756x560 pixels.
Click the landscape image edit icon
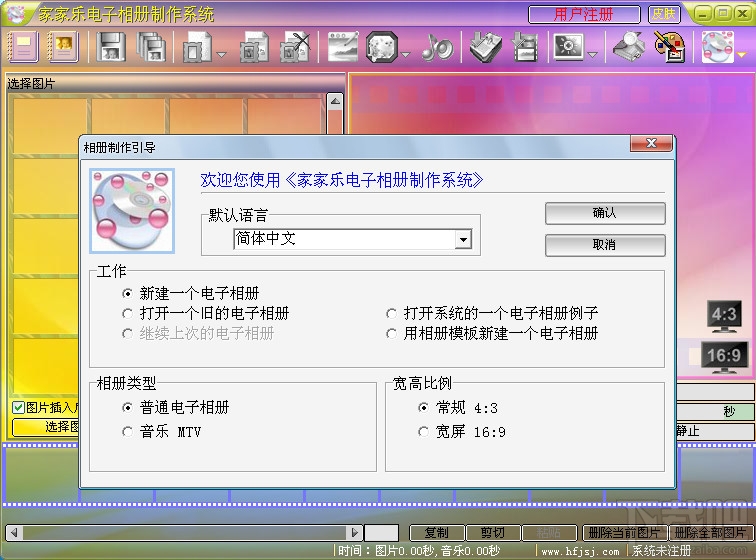343,47
